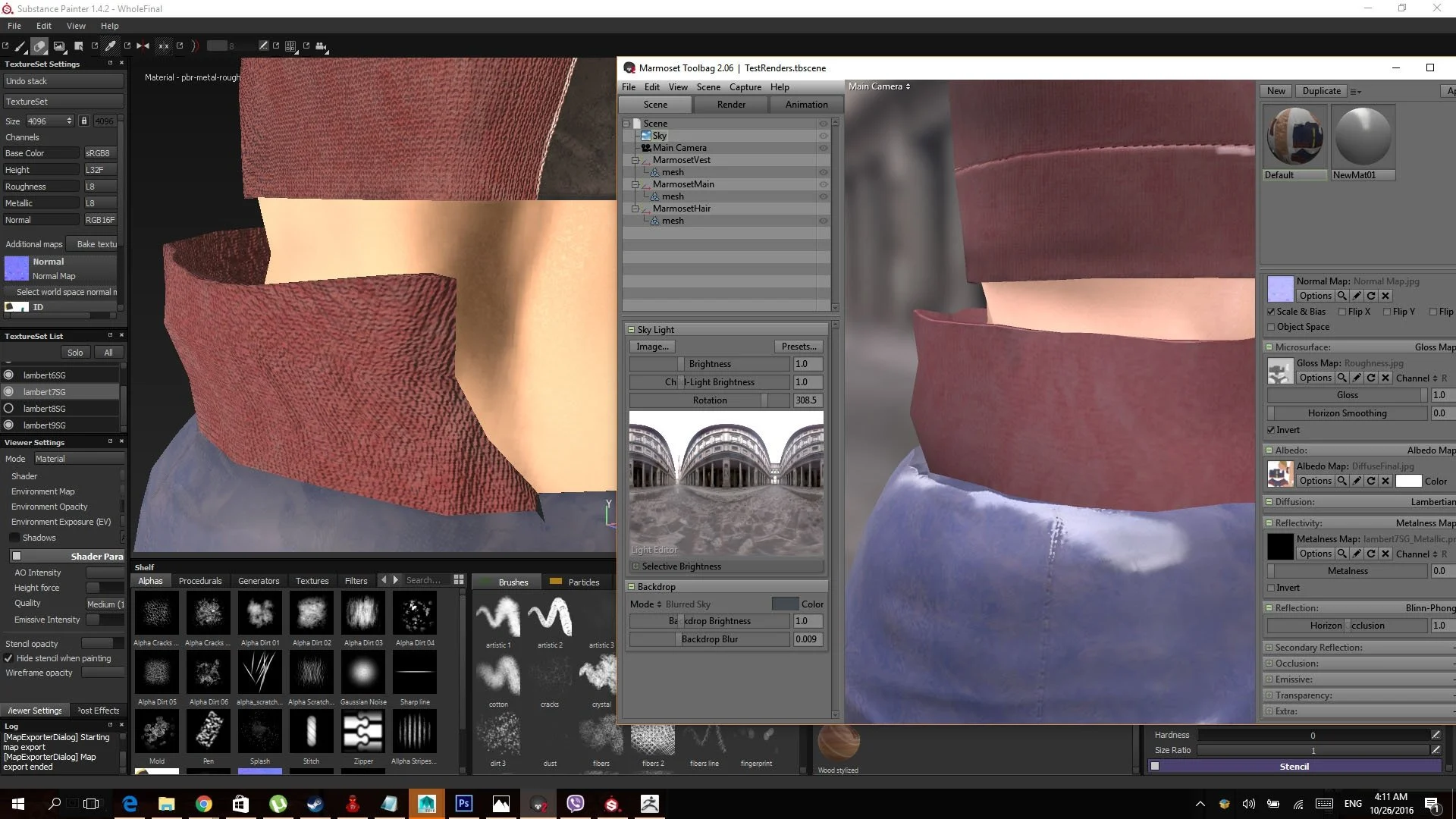
Task: Open the Edit menu in Substance Painter
Action: coord(44,26)
